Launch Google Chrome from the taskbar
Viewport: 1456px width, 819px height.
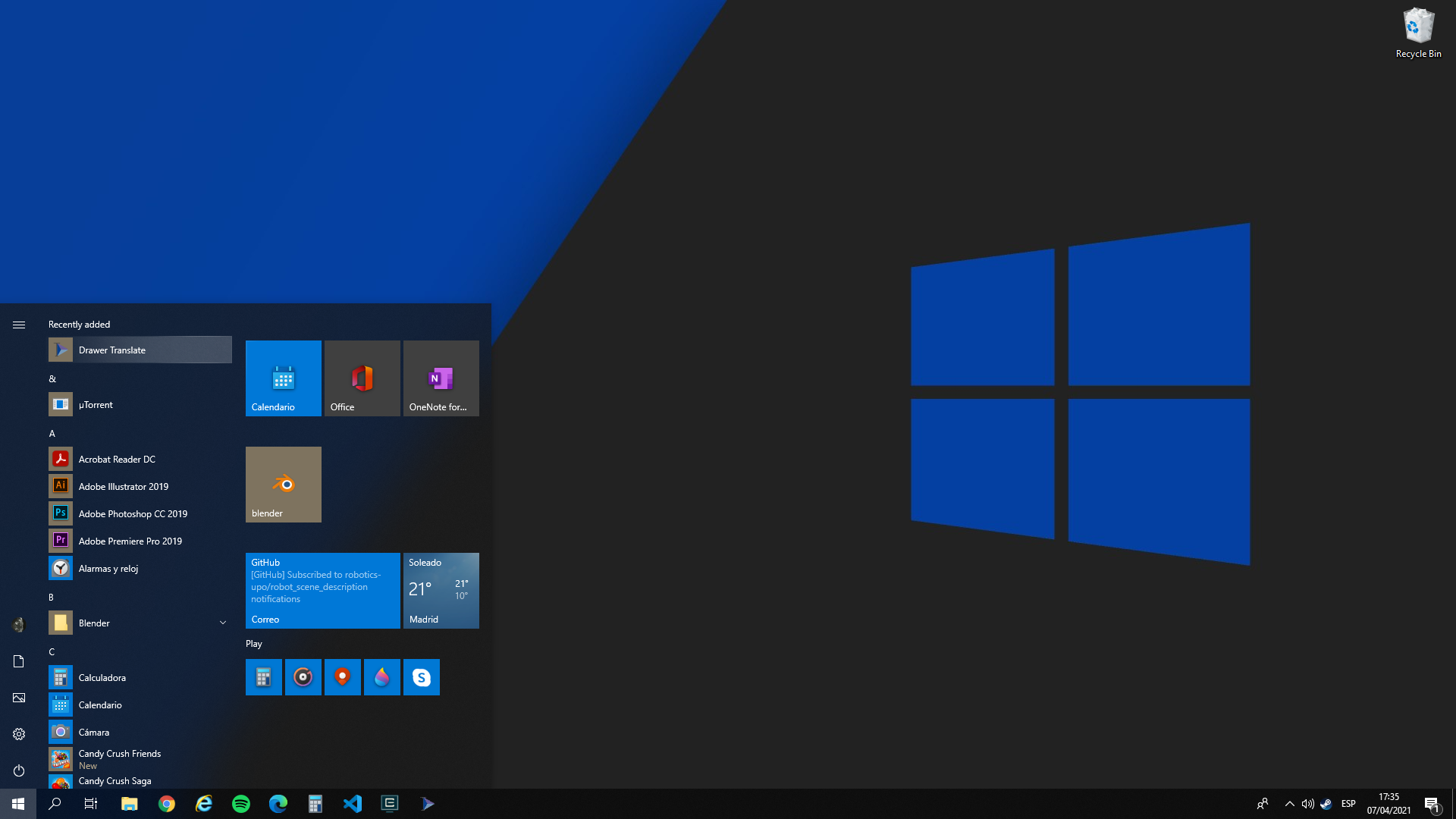tap(167, 804)
